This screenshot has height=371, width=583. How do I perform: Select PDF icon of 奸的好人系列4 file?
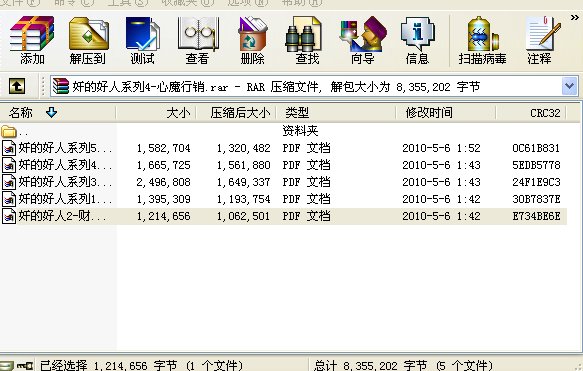coord(9,165)
